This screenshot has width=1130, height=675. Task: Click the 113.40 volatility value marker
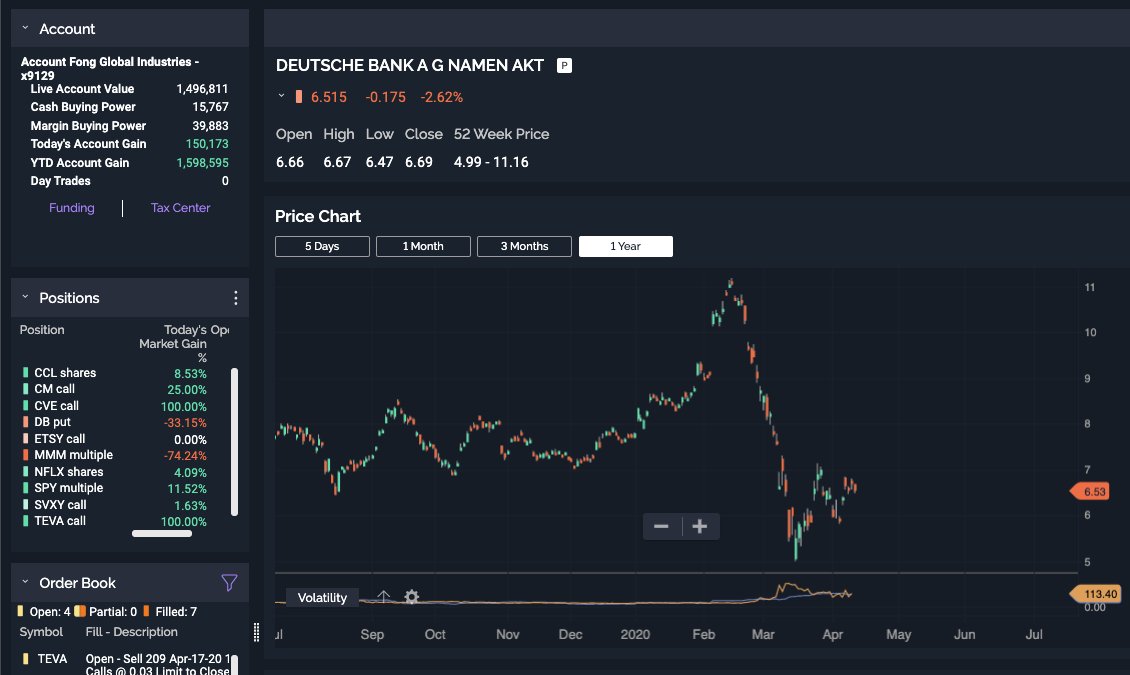[1095, 594]
